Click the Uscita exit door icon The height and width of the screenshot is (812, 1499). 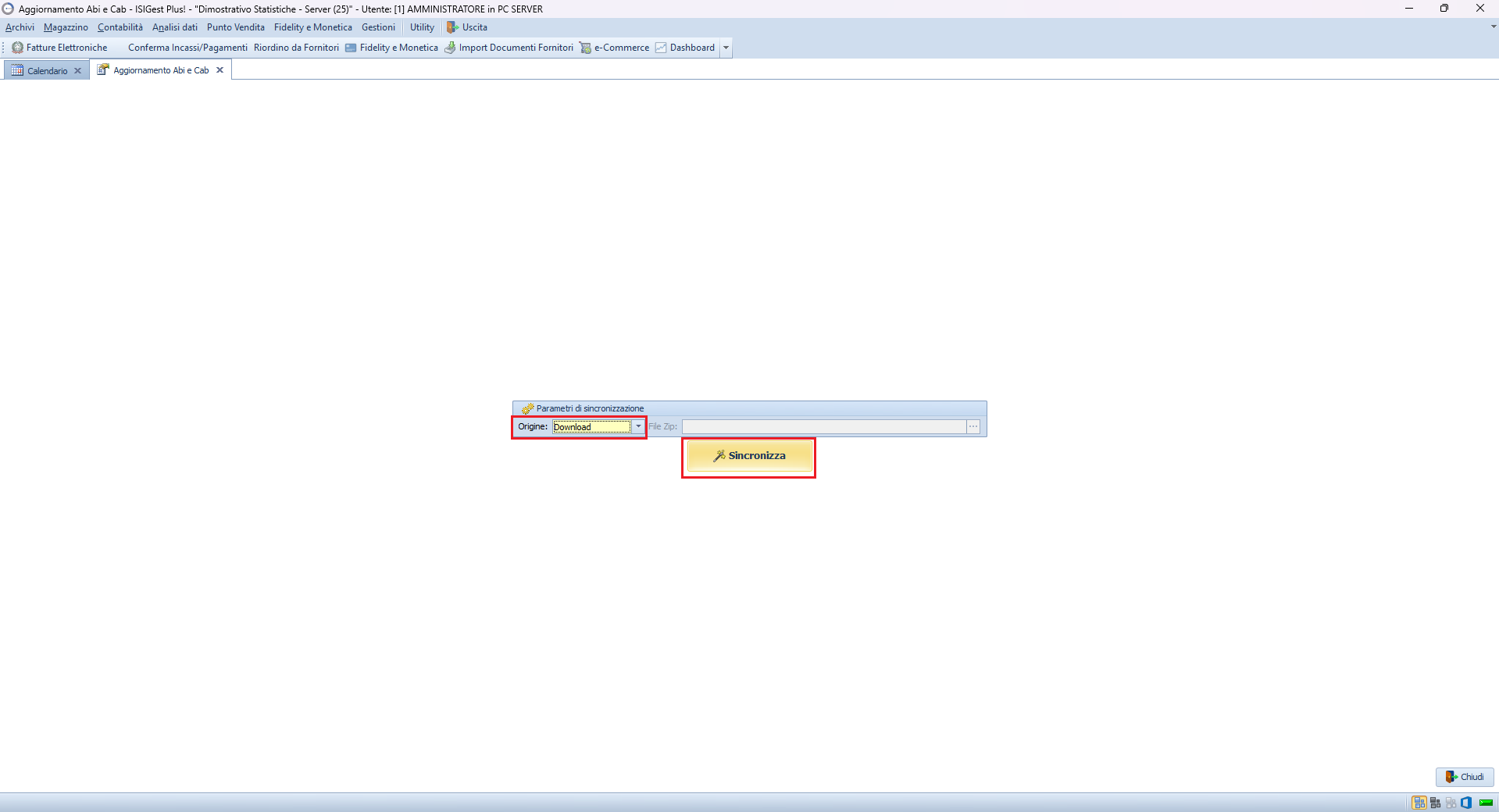[452, 27]
